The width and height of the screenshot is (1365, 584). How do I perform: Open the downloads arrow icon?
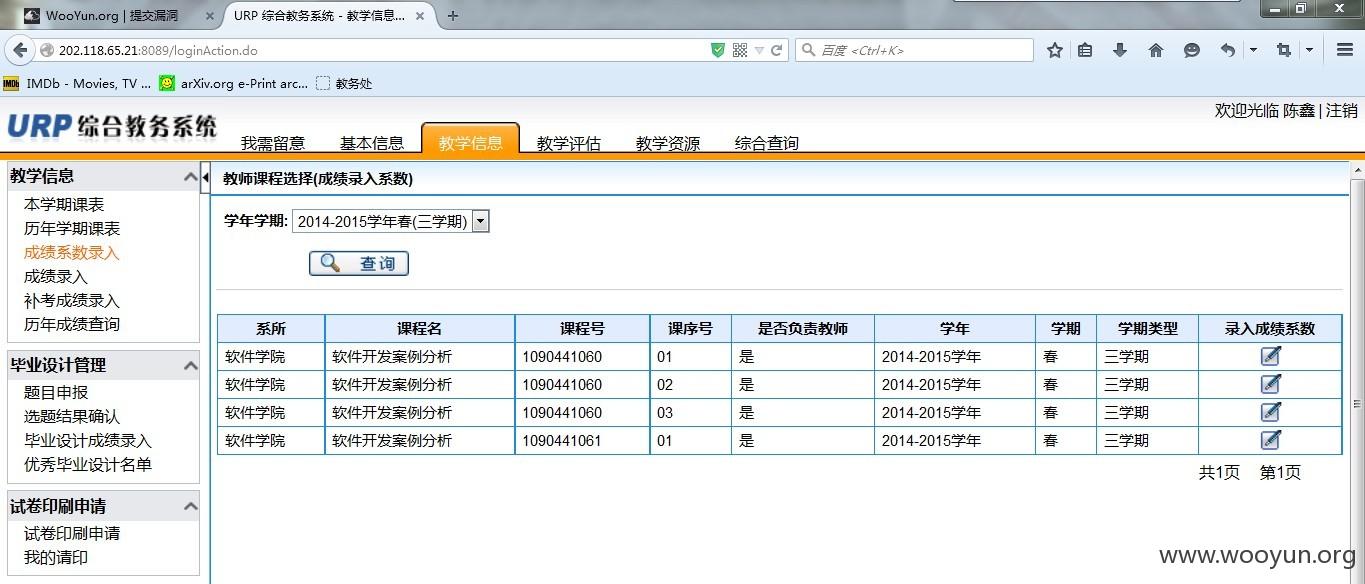click(x=1120, y=50)
